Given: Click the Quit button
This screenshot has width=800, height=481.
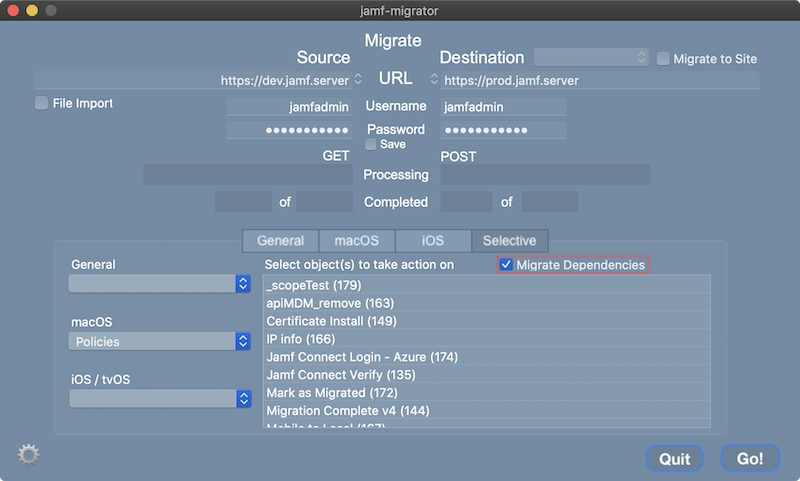Looking at the screenshot, I should (674, 459).
